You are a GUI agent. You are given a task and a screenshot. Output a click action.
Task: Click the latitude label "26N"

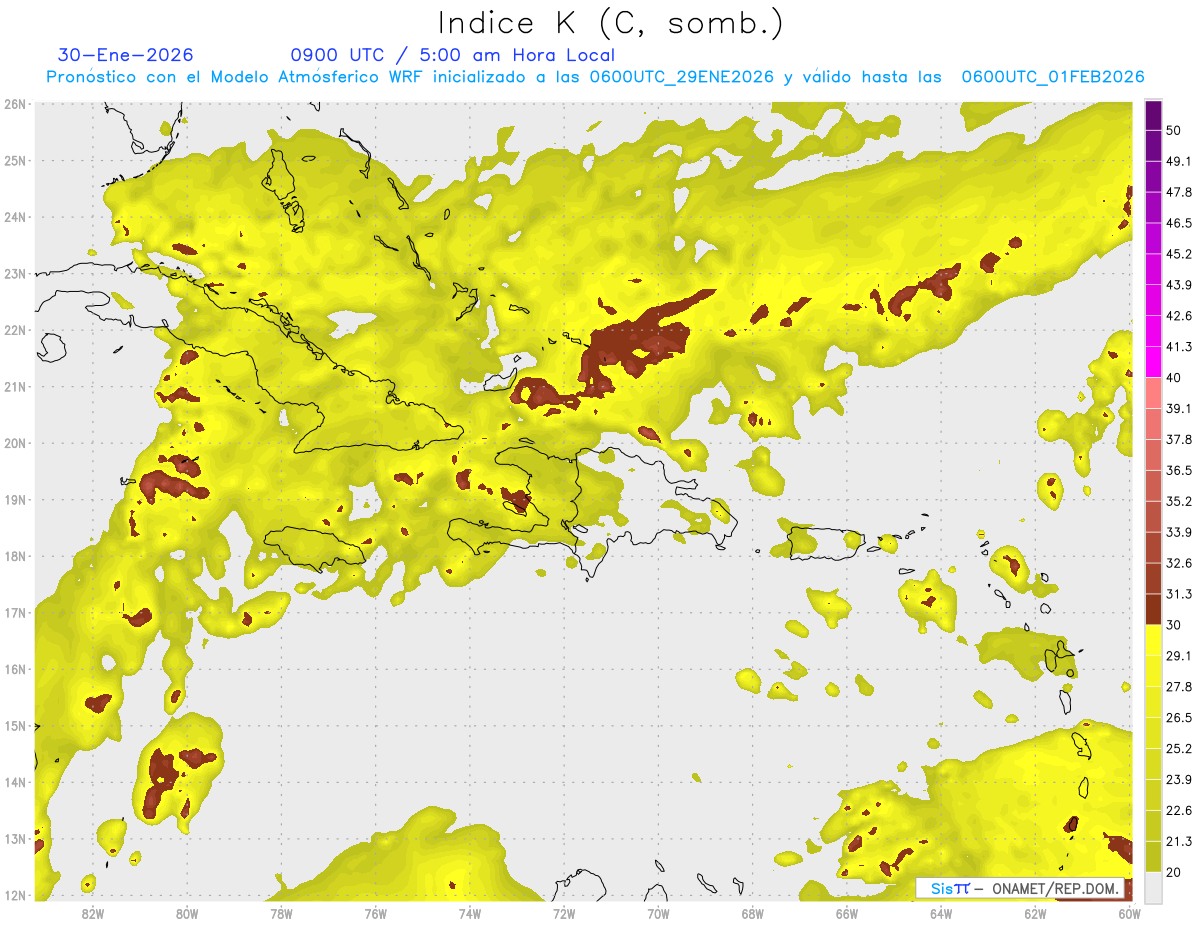click(15, 104)
